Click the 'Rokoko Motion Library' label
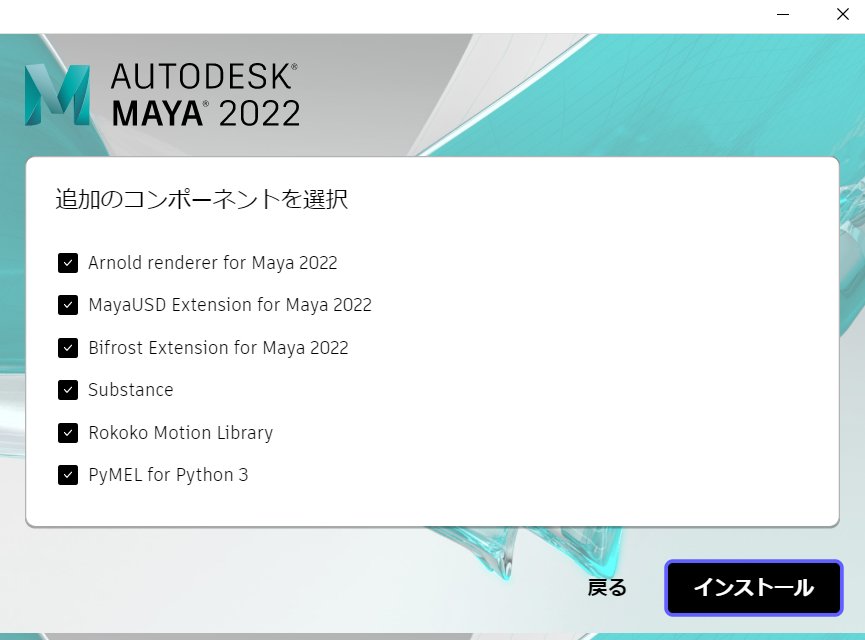This screenshot has height=640, width=865. (181, 433)
